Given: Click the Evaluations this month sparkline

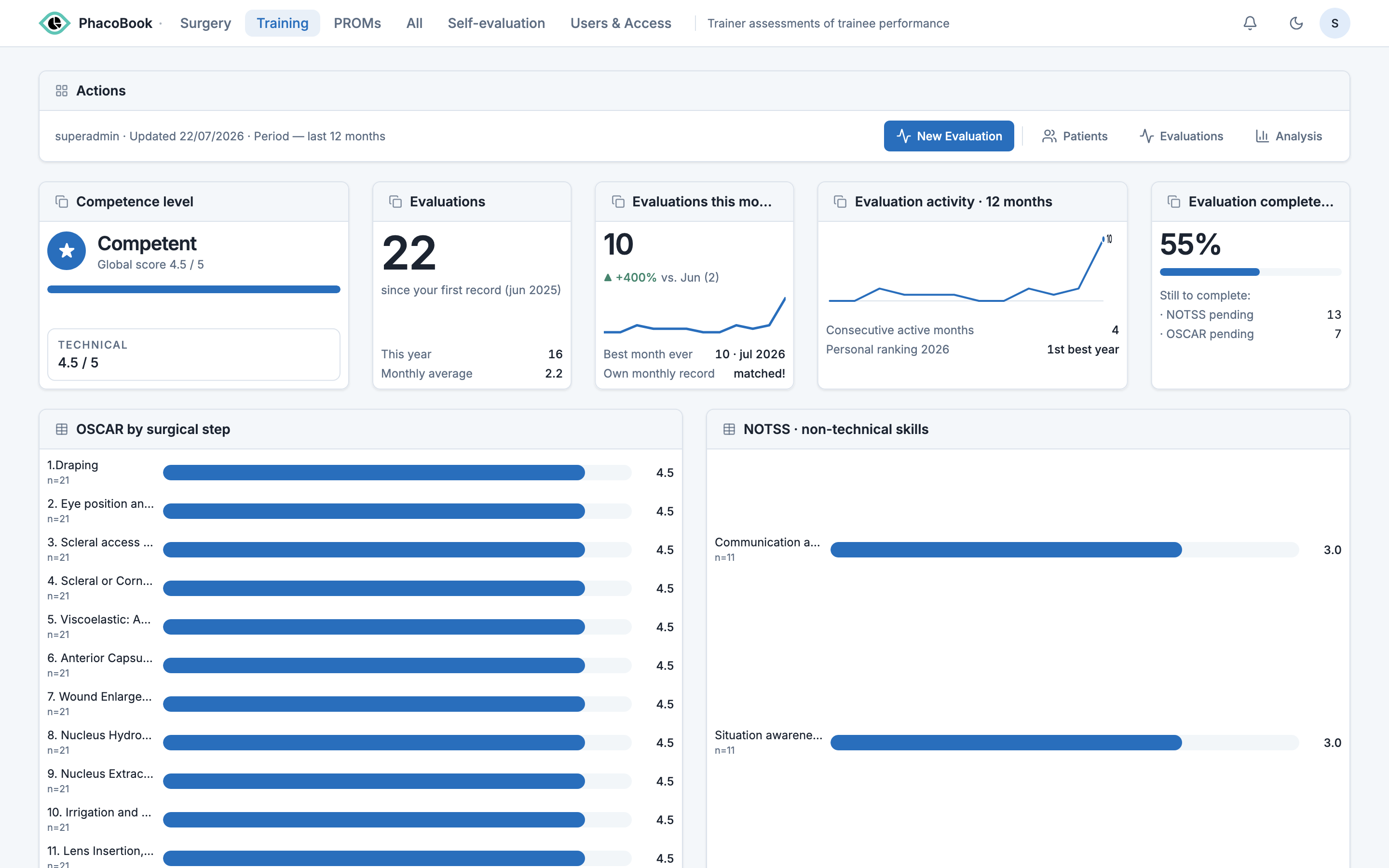Looking at the screenshot, I should tap(694, 315).
